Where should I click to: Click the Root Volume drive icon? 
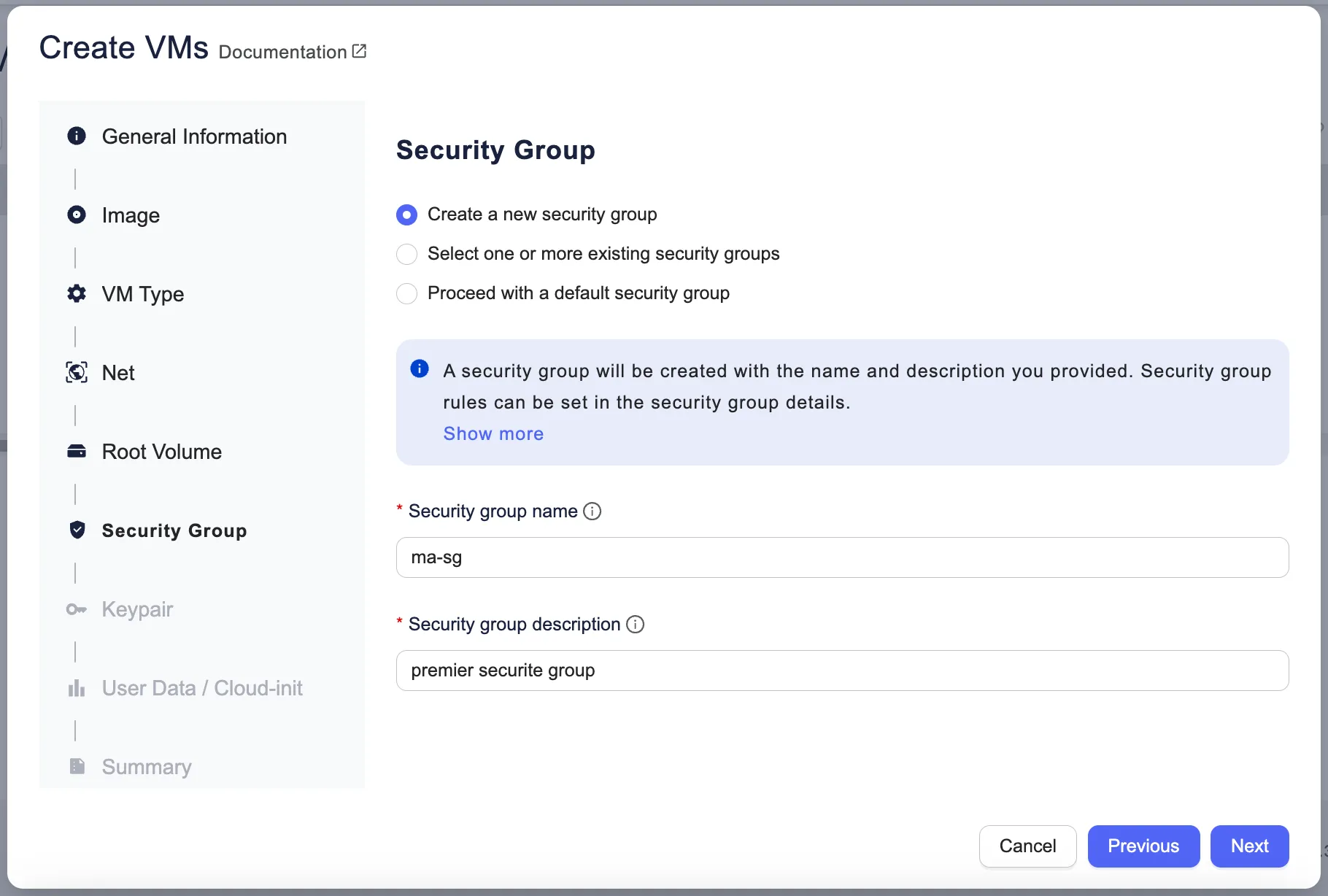[77, 451]
